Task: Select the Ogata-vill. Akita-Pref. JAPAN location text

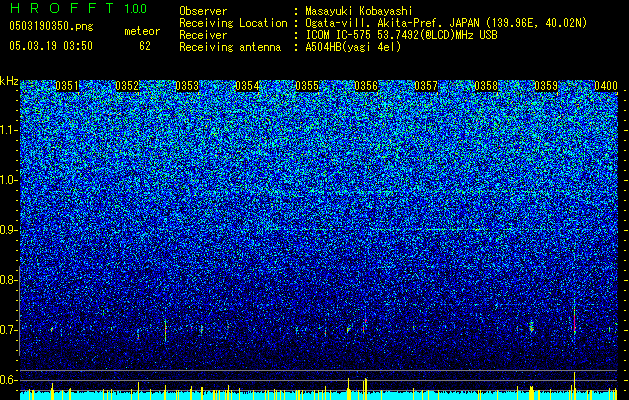Action: pos(446,23)
